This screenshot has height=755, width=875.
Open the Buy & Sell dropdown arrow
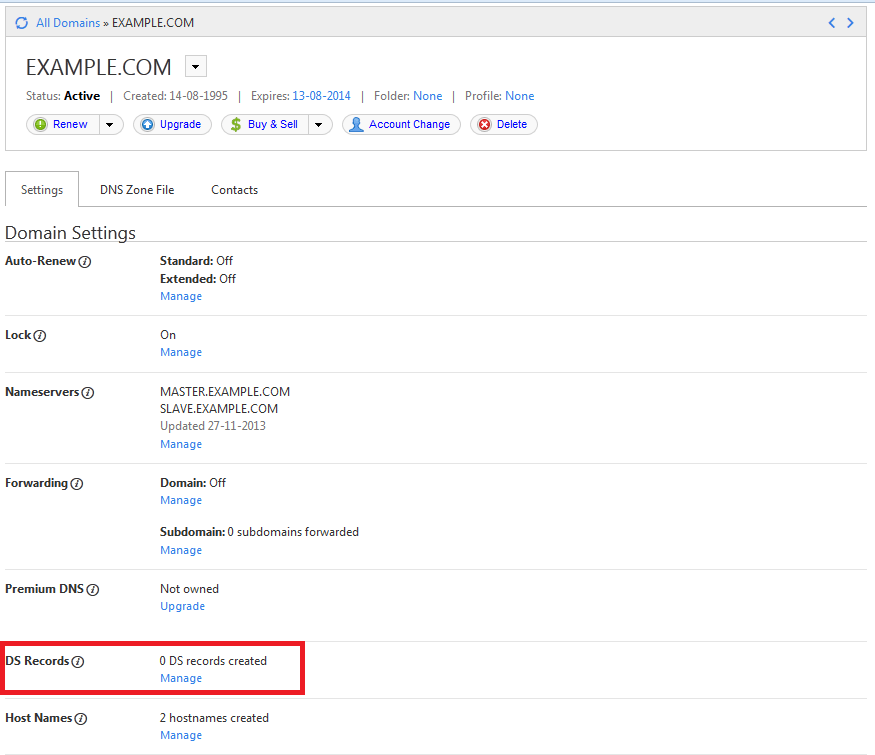318,124
